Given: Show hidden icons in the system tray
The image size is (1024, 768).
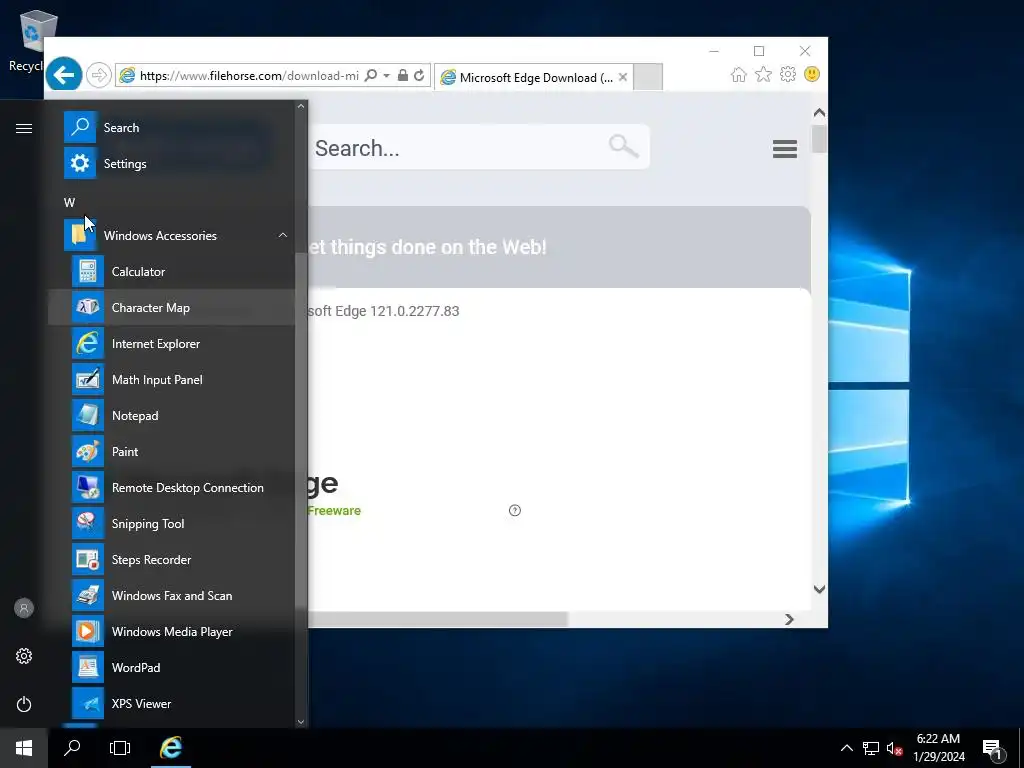Looking at the screenshot, I should point(846,748).
